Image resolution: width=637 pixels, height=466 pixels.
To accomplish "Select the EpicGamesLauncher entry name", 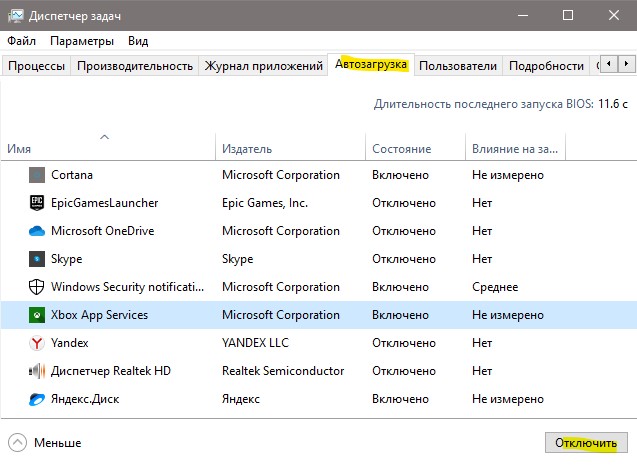I will point(104,203).
